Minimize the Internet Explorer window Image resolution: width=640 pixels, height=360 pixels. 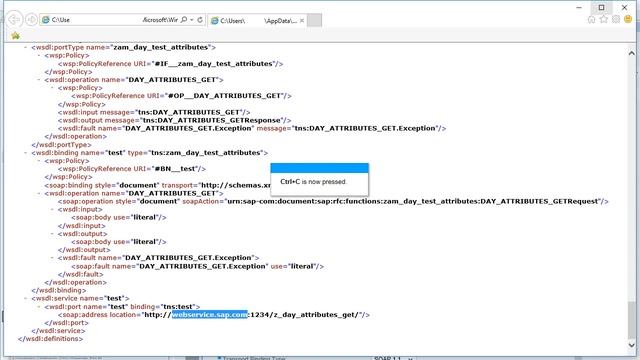pos(579,7)
